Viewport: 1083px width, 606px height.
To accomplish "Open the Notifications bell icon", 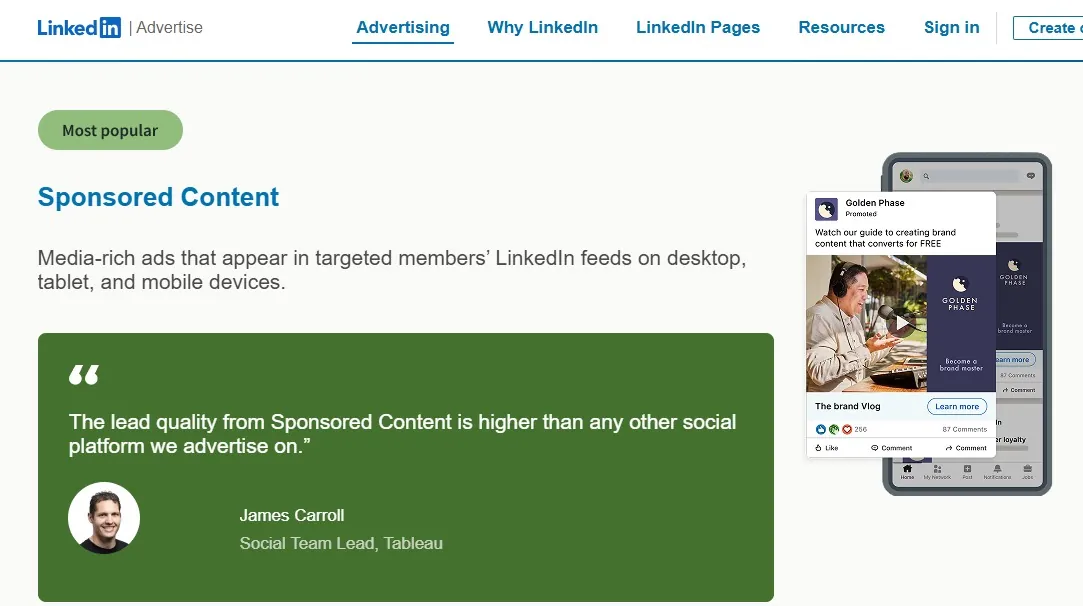I will point(998,467).
